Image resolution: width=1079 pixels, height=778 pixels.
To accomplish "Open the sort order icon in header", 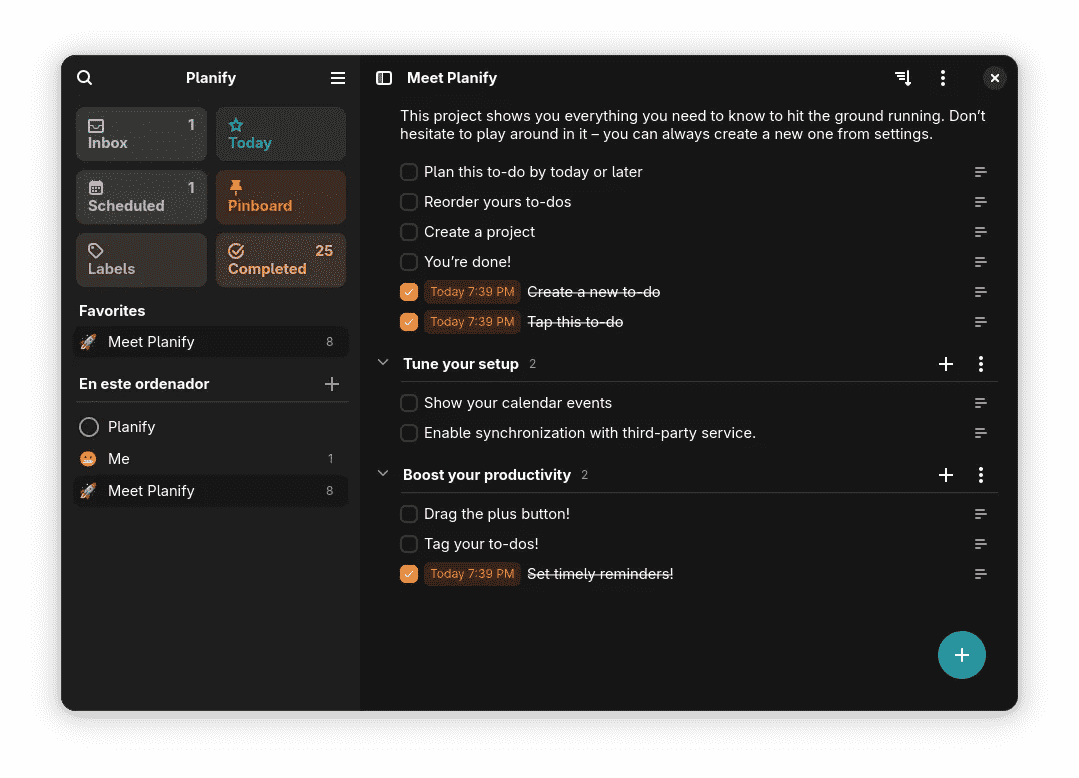I will click(903, 78).
